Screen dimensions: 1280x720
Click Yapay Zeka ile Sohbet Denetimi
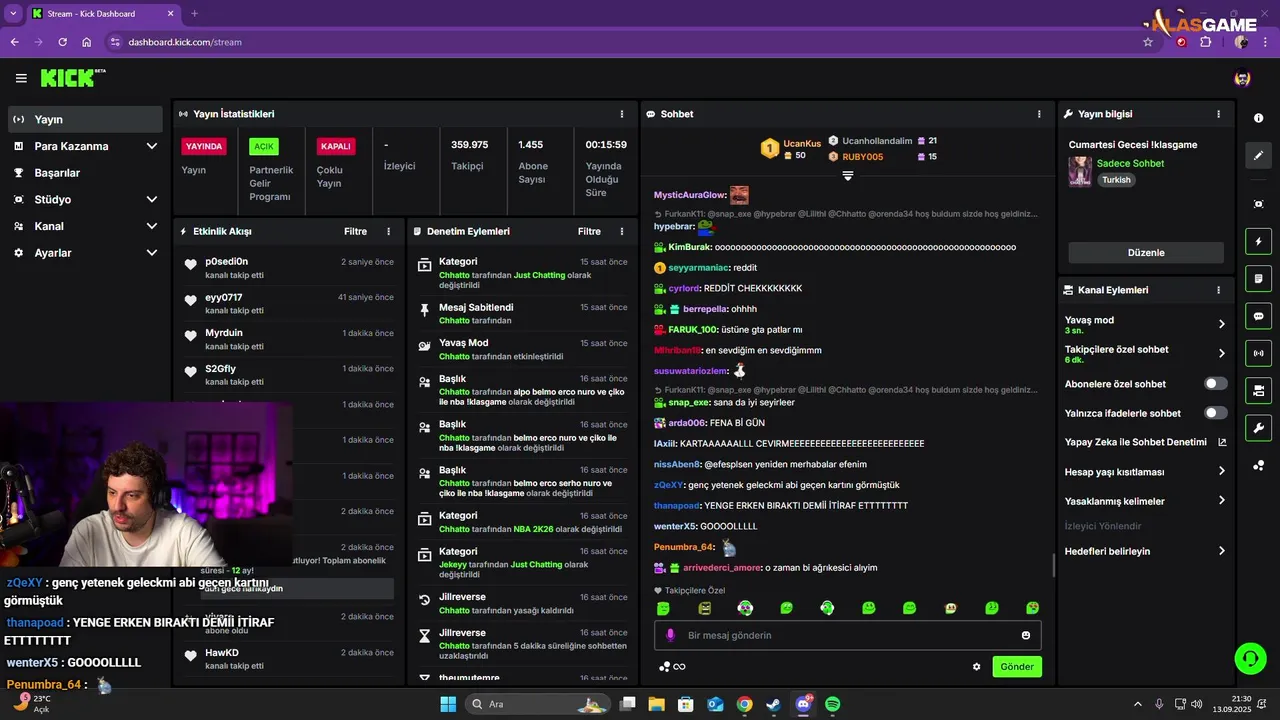pos(1136,442)
